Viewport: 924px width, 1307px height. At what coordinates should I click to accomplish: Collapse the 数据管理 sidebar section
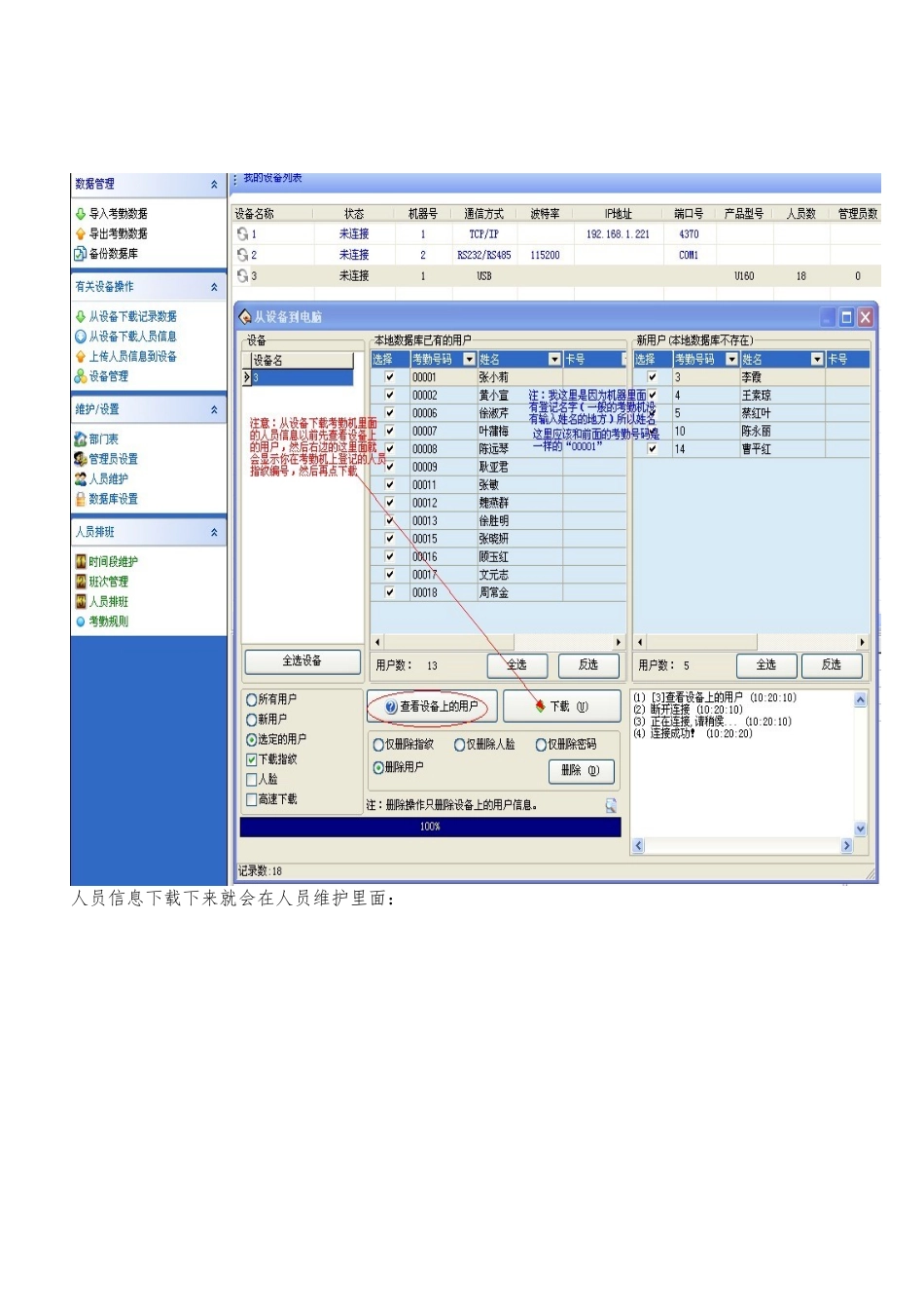tap(214, 185)
